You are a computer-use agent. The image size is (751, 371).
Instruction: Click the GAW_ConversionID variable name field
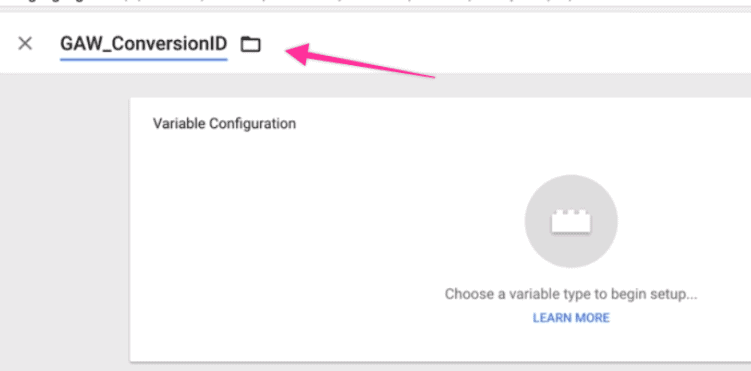[144, 45]
